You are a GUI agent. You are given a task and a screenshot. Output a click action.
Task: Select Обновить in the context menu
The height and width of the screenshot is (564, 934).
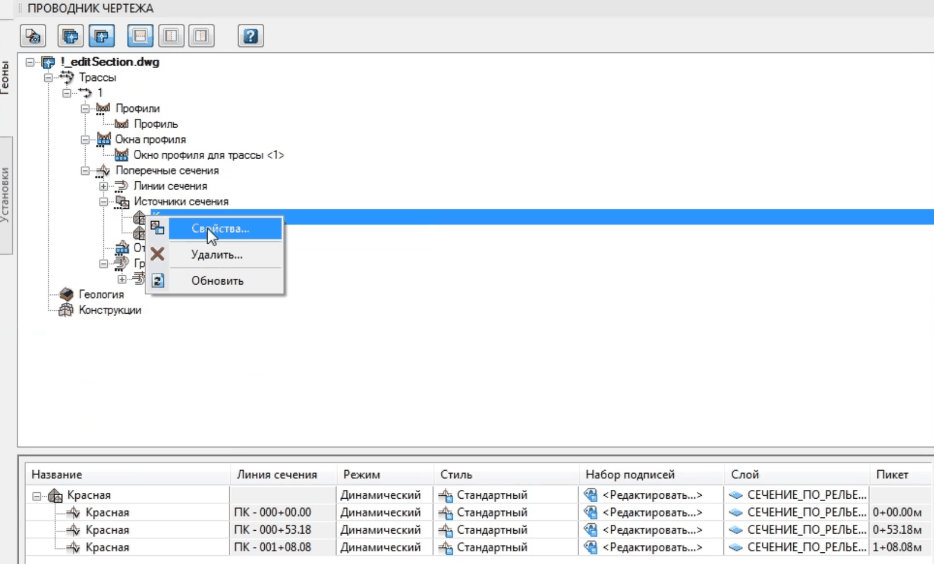(217, 281)
